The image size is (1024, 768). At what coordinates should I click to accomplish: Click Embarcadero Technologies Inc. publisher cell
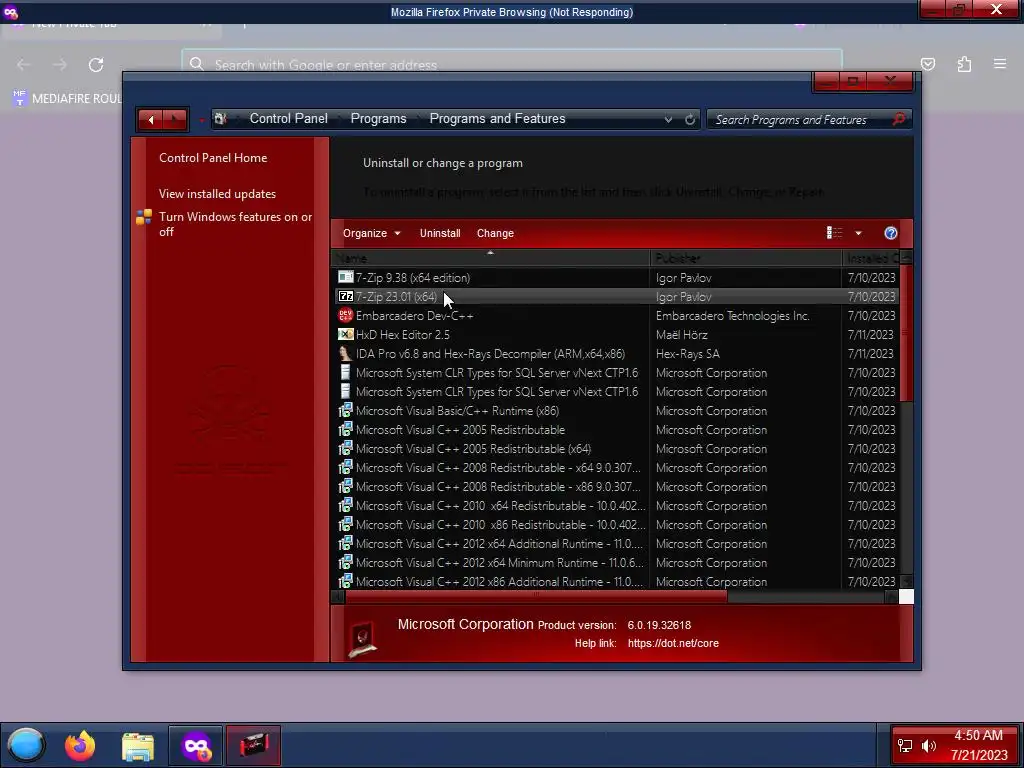[x=733, y=315]
